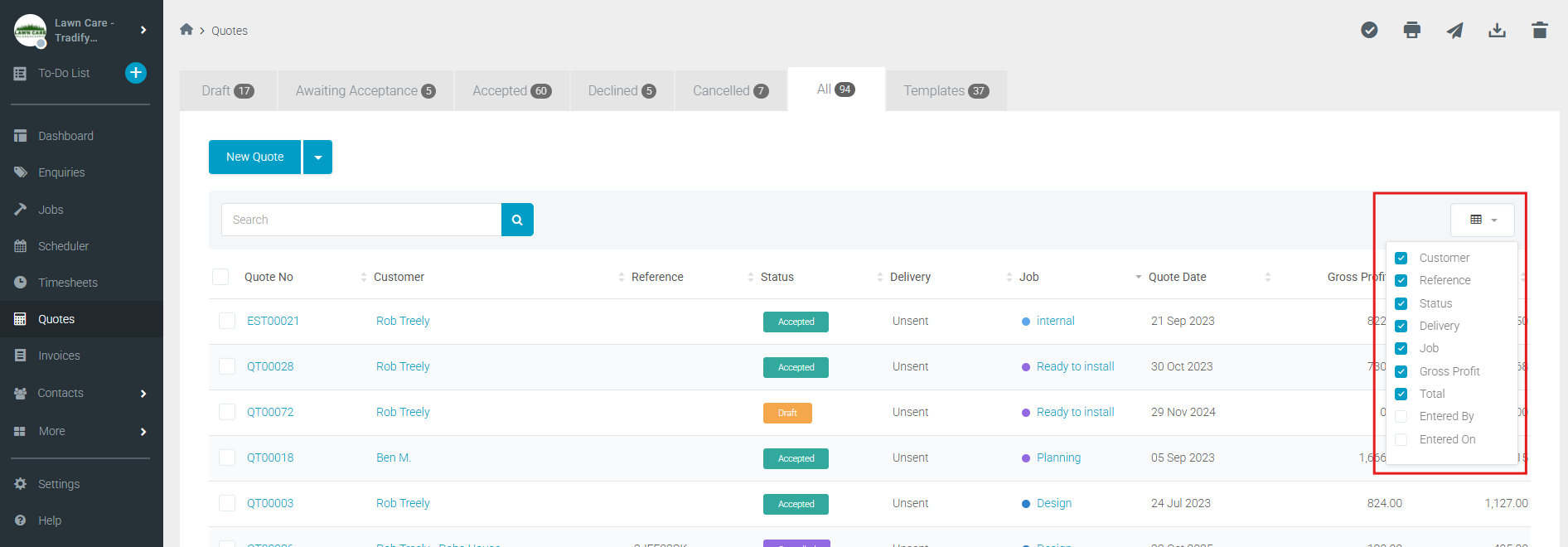
Task: Open quote QT00028 link
Action: coord(270,366)
